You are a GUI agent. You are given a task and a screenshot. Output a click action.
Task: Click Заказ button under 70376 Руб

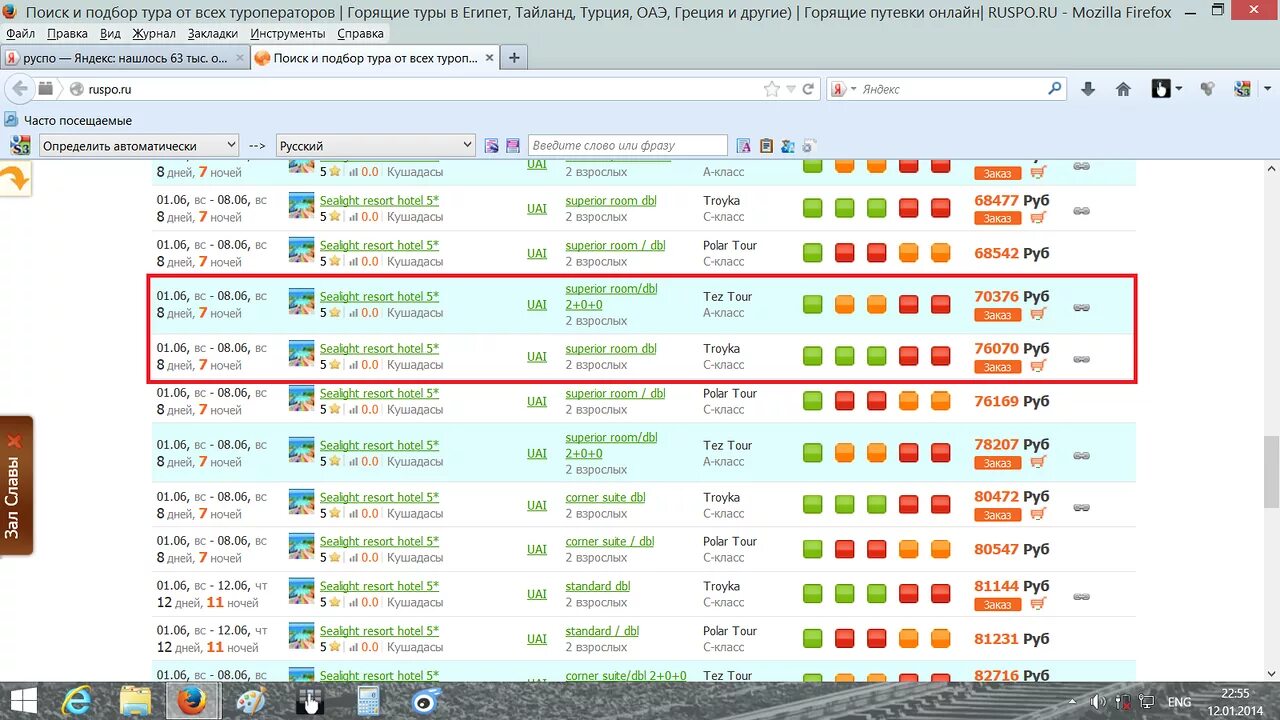coord(997,314)
